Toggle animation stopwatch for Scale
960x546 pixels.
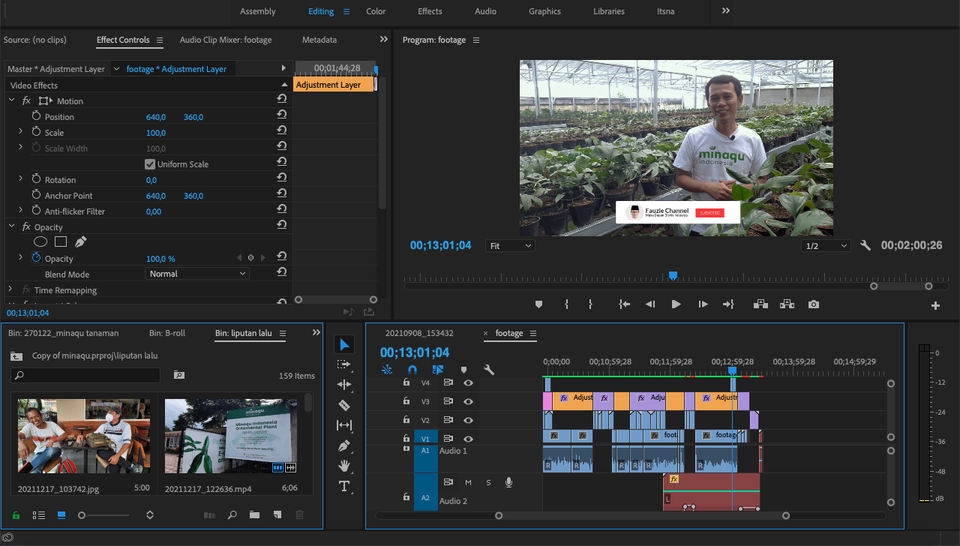pos(36,132)
